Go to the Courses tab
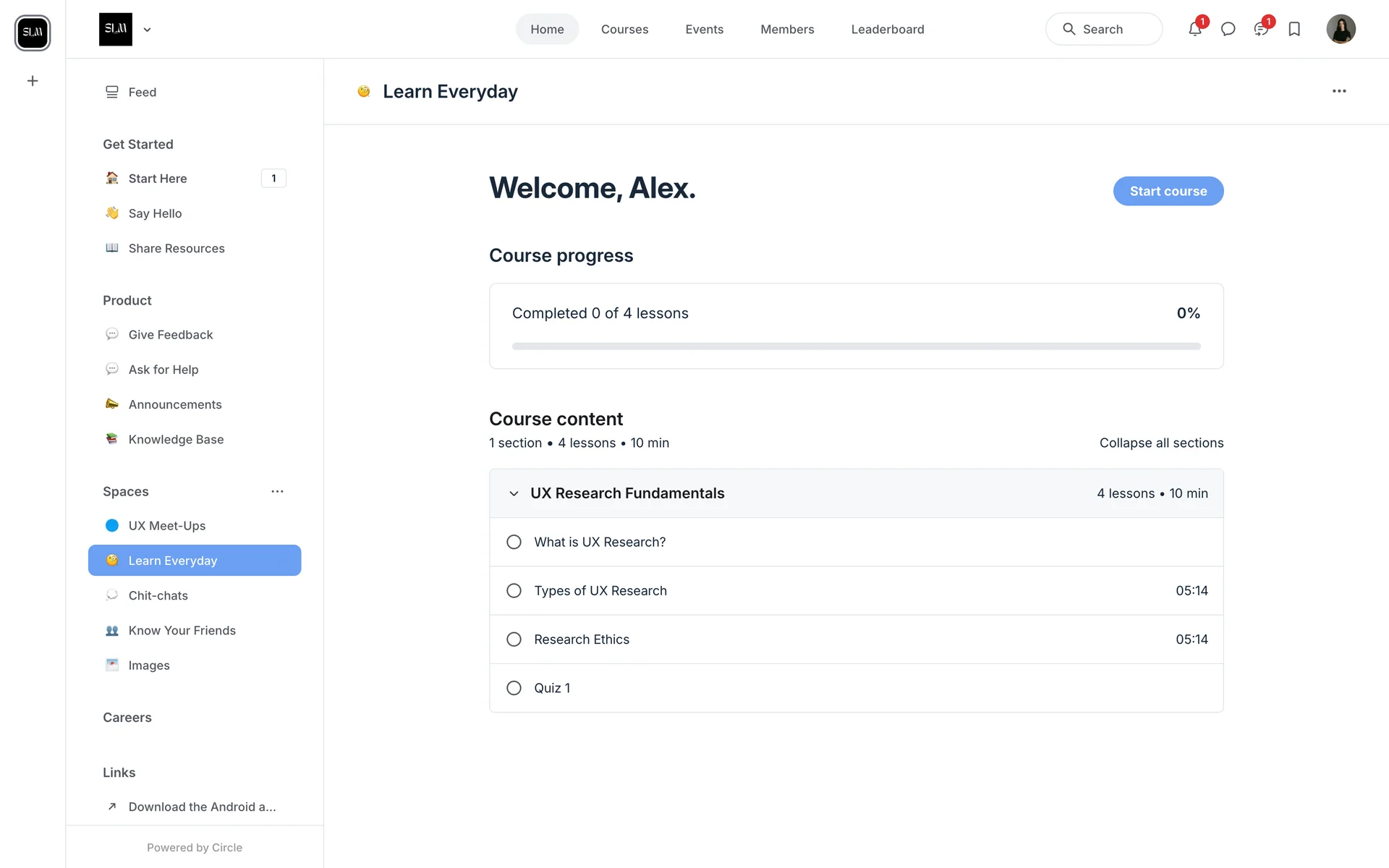The image size is (1389, 868). pos(624,30)
